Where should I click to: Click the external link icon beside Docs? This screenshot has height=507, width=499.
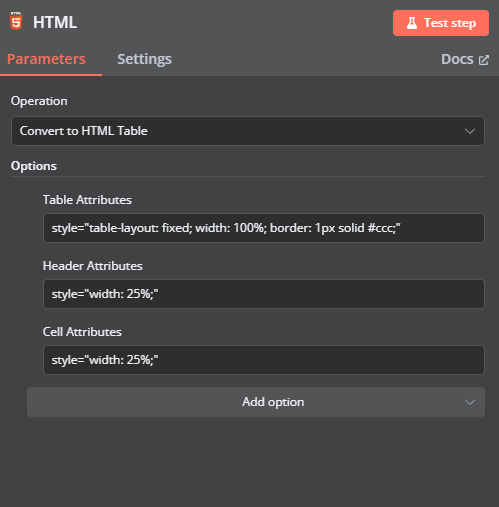click(484, 60)
